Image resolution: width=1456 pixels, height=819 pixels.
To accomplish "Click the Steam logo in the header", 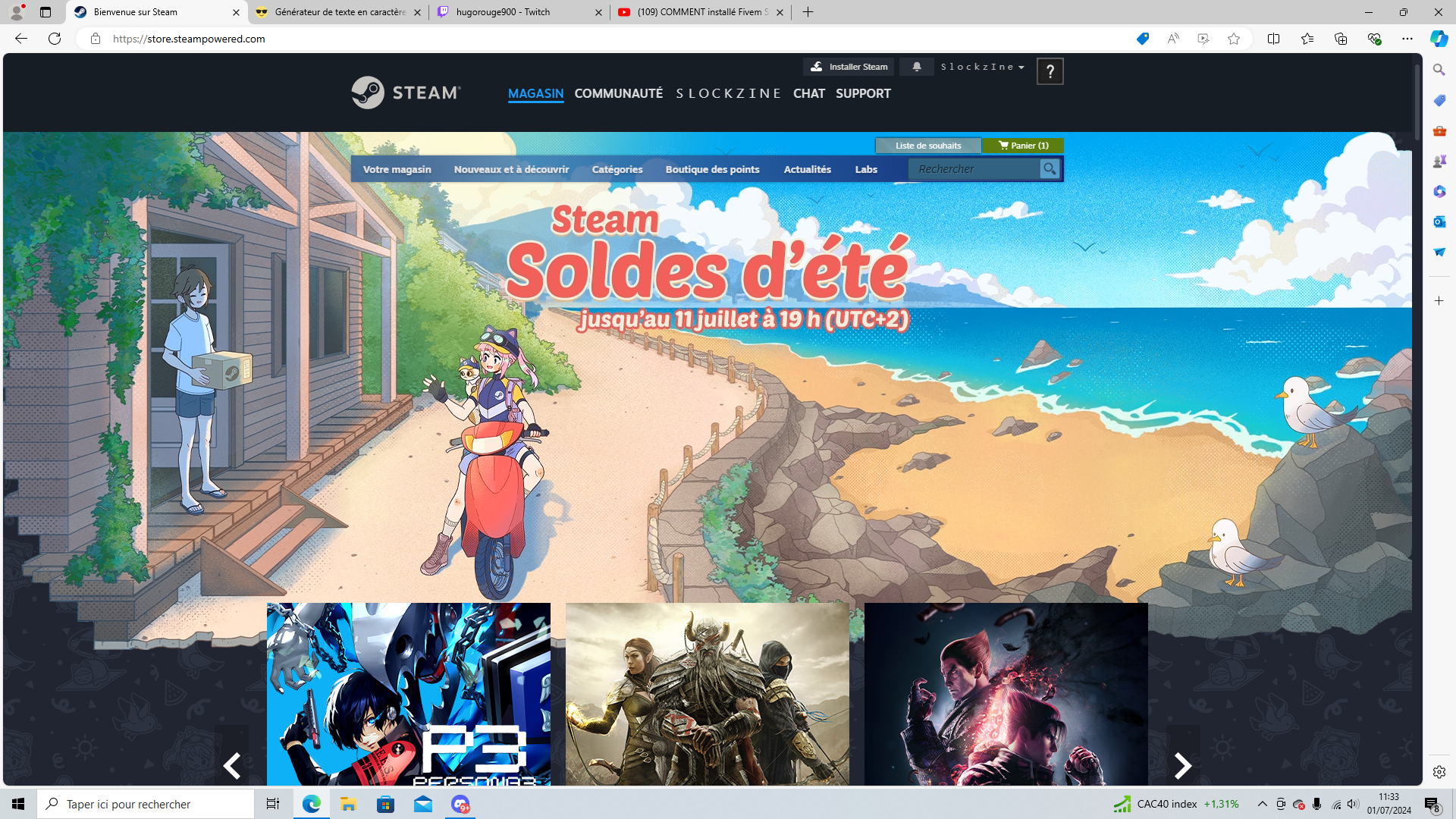I will [406, 93].
